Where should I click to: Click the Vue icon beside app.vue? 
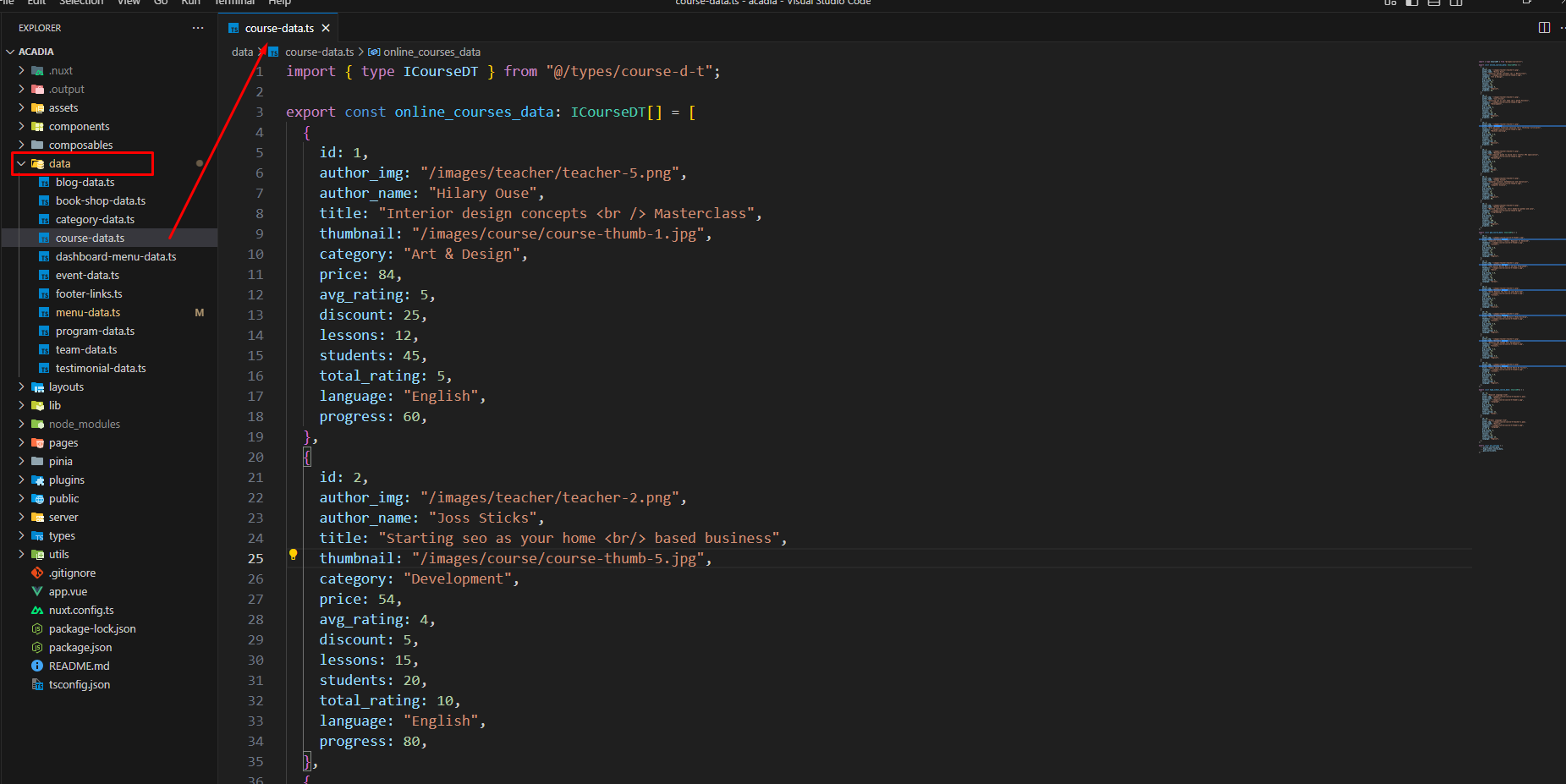pyautogui.click(x=37, y=592)
